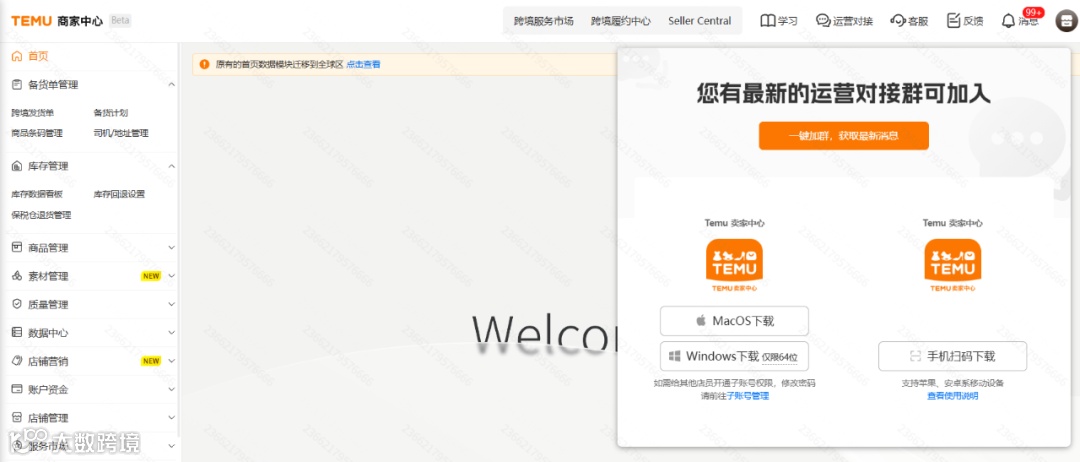Expand the 商品管理 chevron
The image size is (1080, 462).
coord(172,247)
